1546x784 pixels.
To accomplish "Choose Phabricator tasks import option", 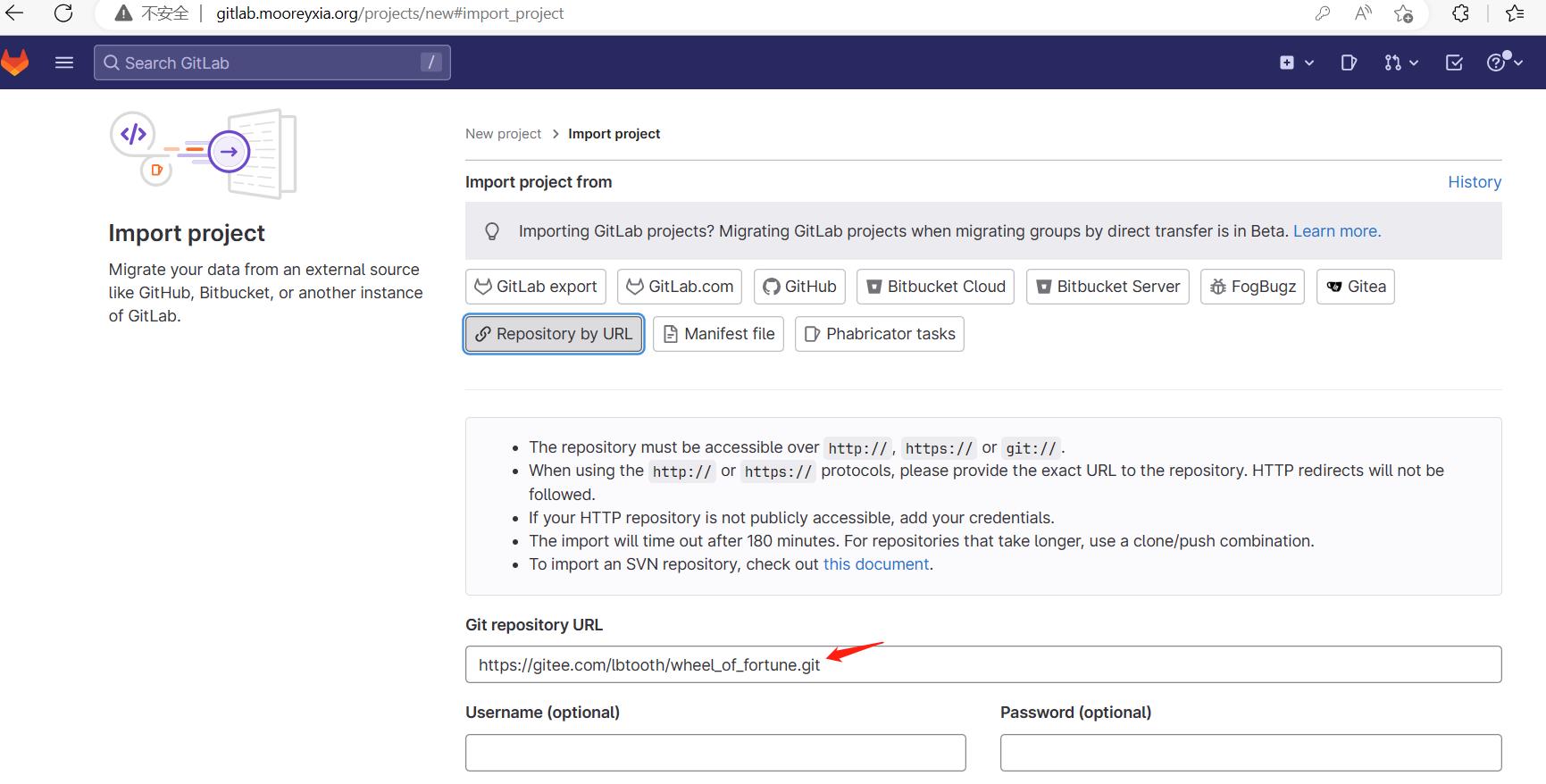I will coord(880,334).
